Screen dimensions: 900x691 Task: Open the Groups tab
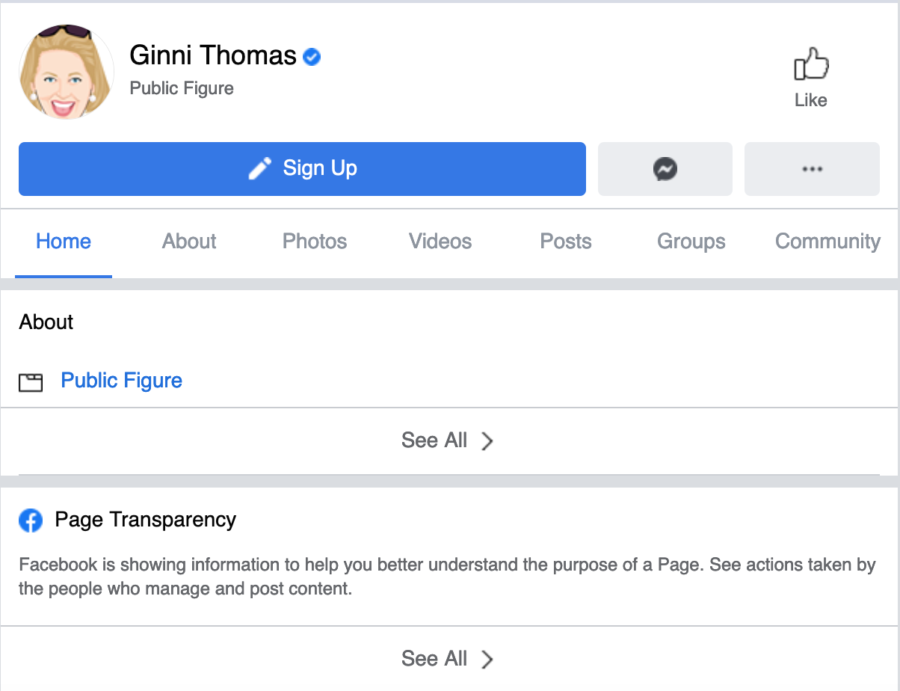pyautogui.click(x=691, y=241)
